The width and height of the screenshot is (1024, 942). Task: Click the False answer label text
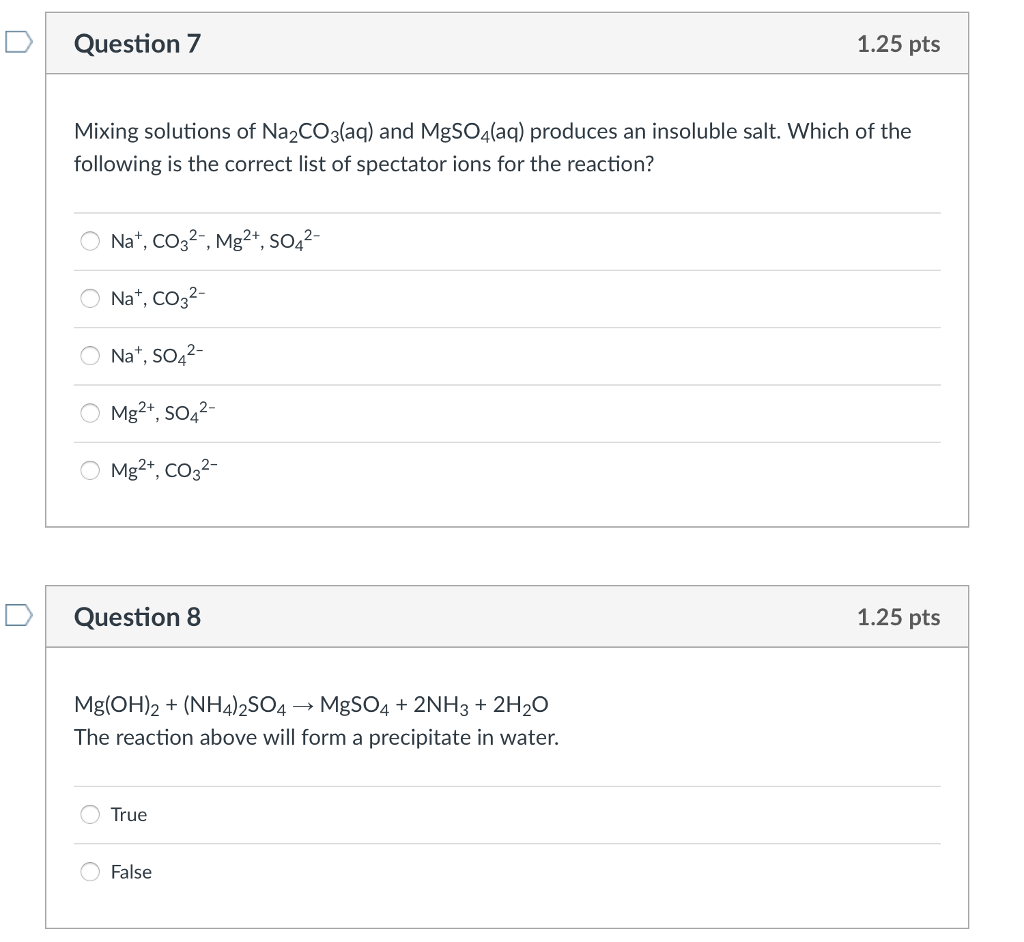point(131,872)
